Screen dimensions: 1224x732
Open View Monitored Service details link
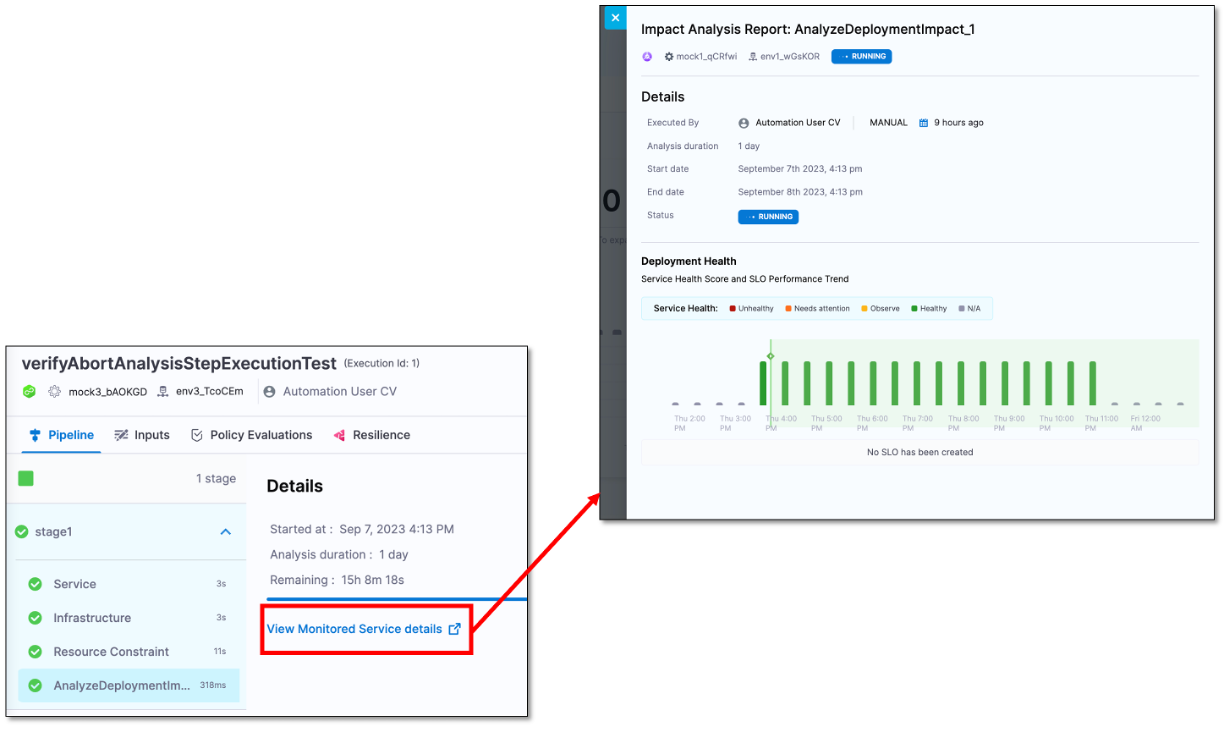354,629
